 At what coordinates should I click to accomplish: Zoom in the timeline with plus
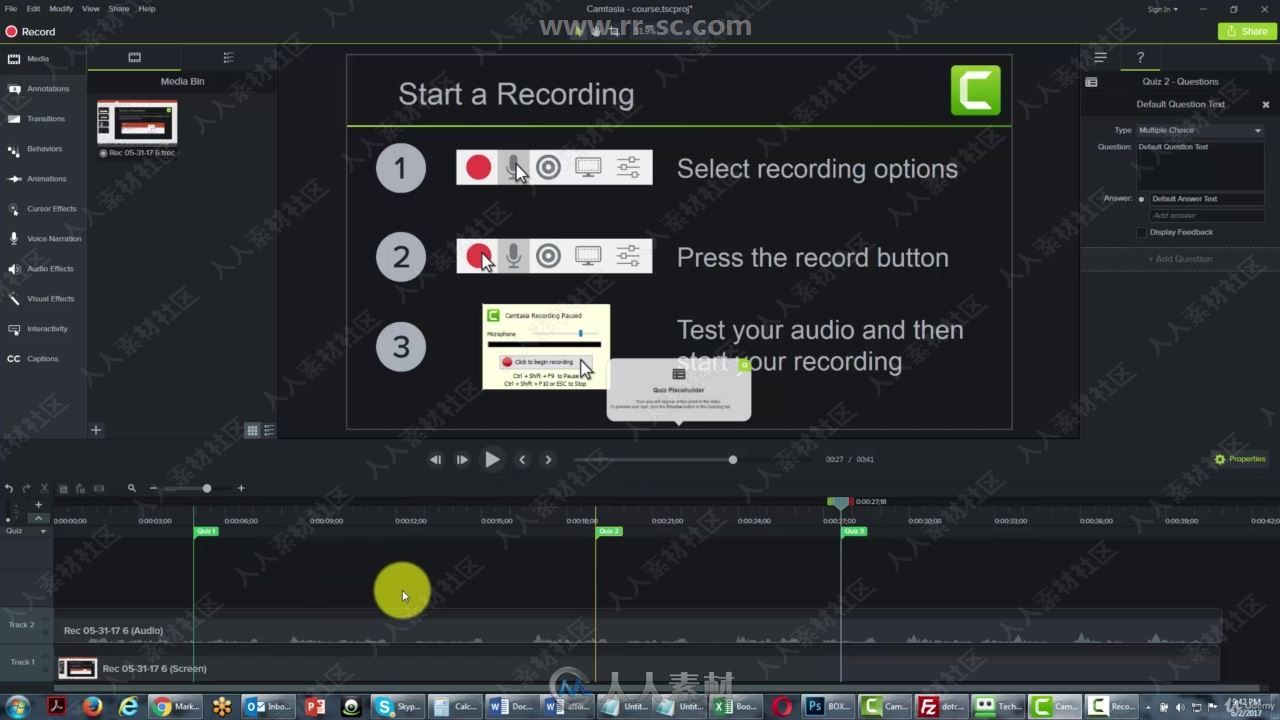(241, 489)
